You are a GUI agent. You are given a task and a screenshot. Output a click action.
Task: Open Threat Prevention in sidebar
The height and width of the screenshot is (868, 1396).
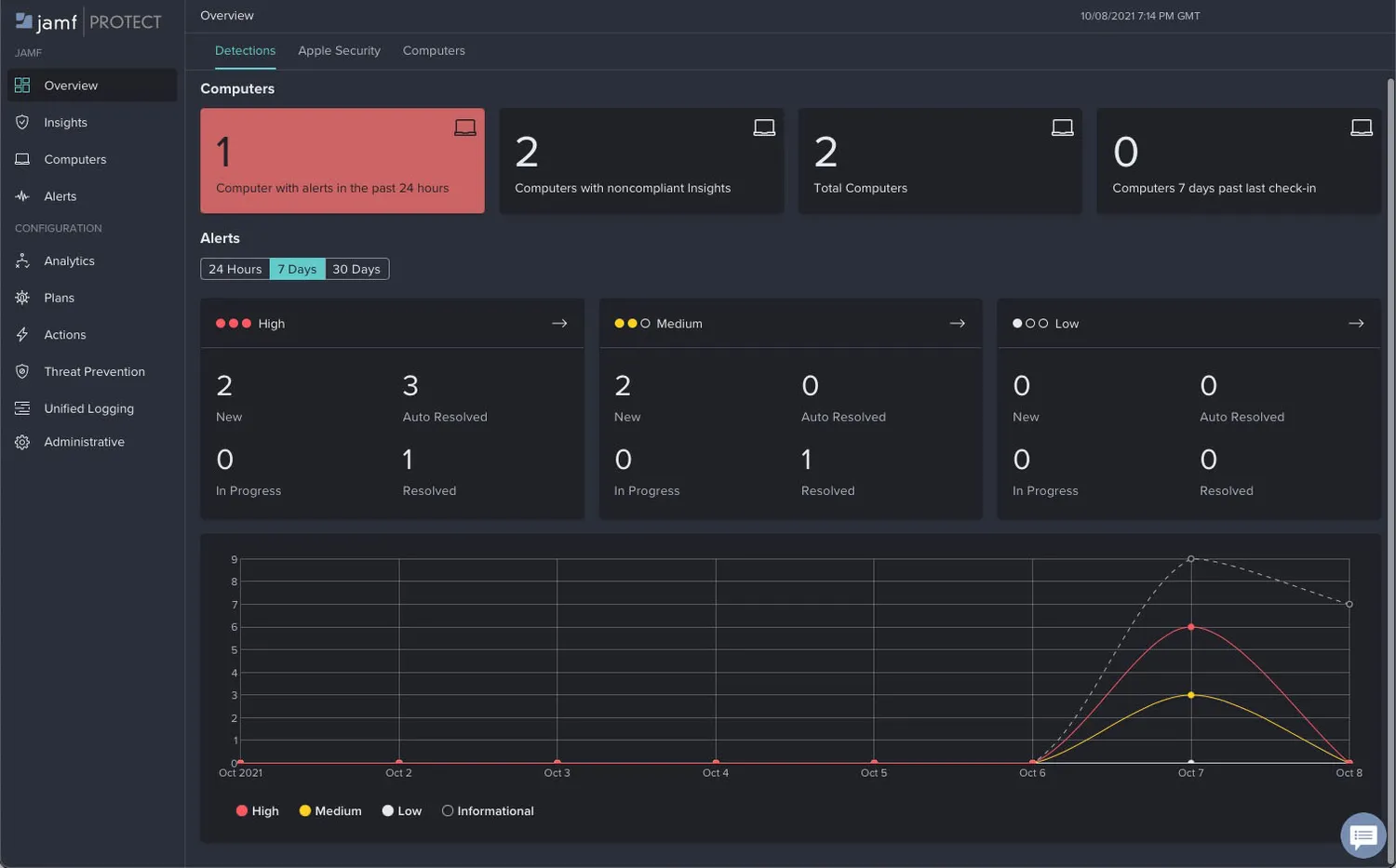point(92,372)
